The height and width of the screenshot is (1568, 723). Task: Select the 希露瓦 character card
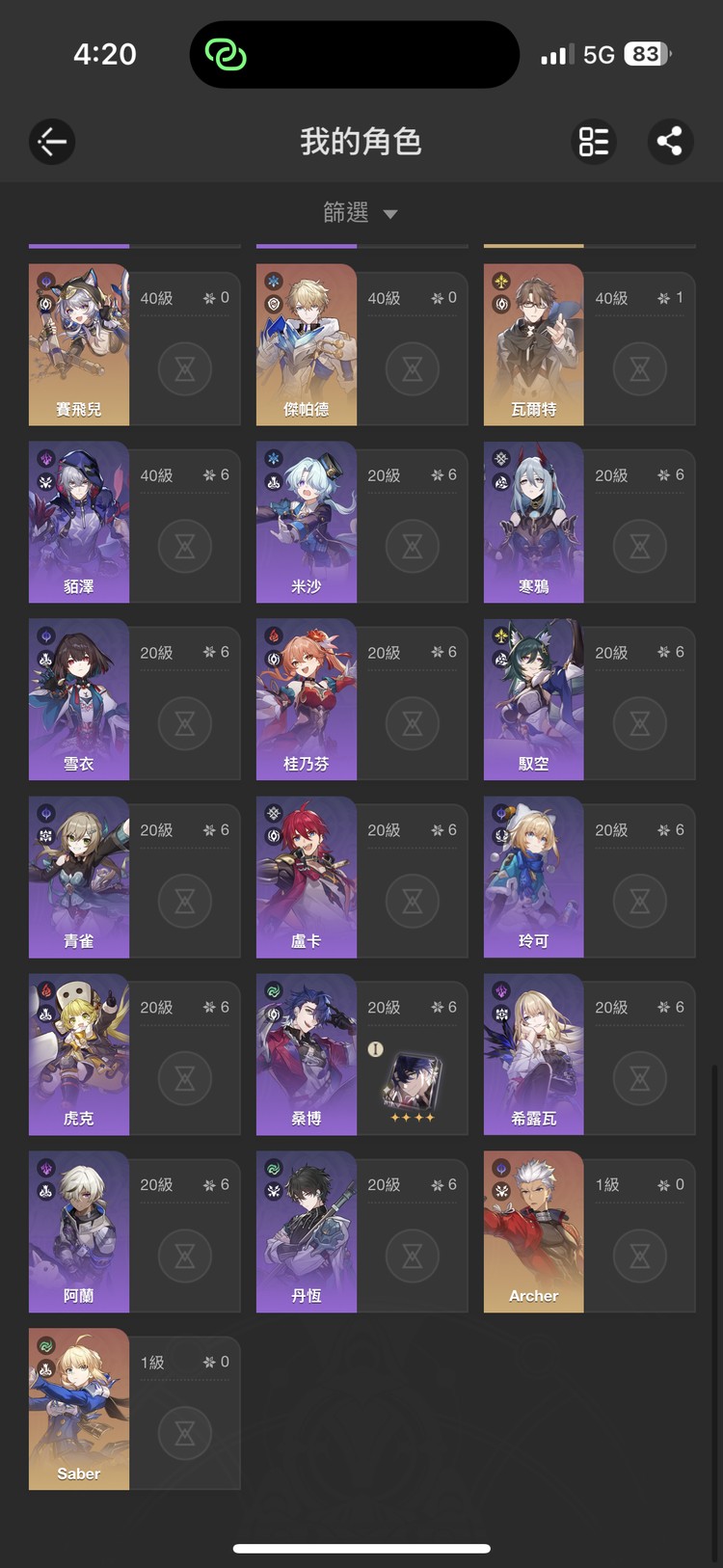click(x=590, y=1054)
